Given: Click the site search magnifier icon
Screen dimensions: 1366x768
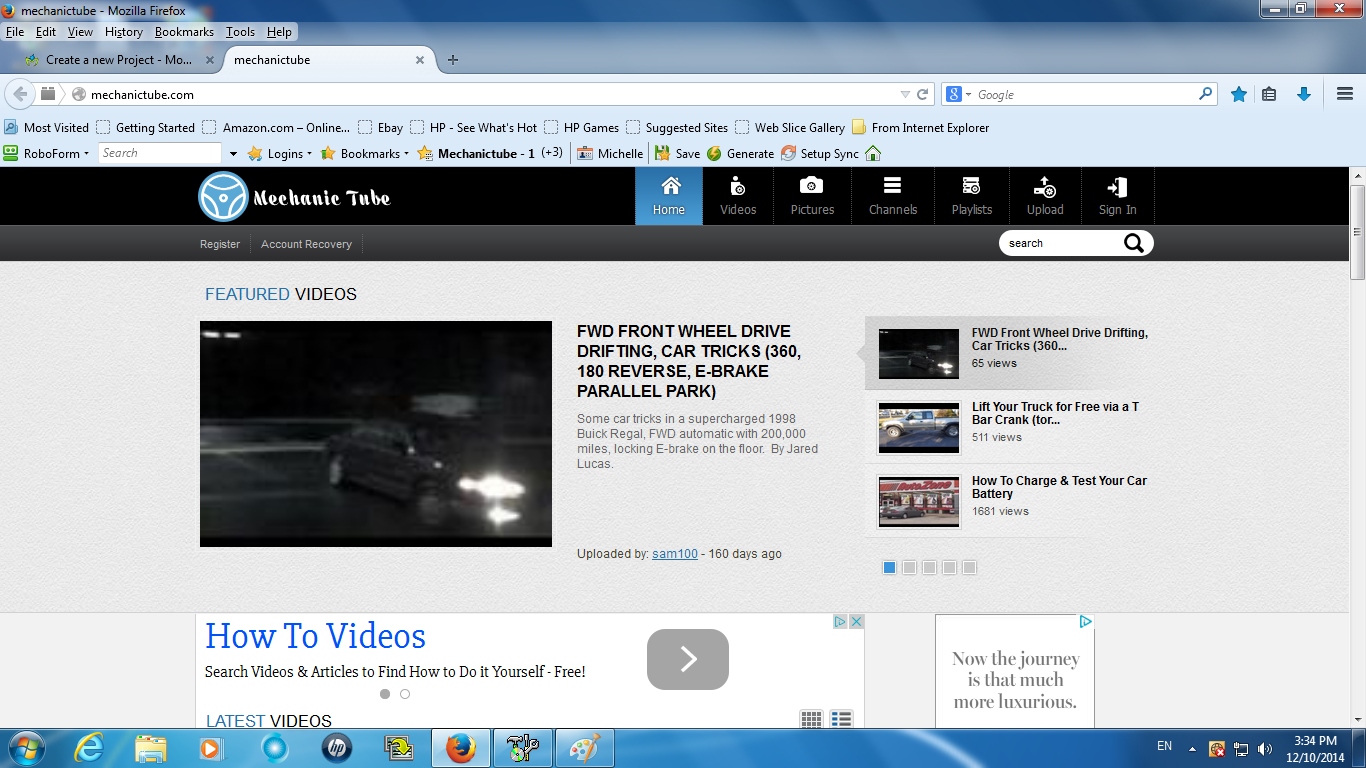Looking at the screenshot, I should tap(1133, 243).
